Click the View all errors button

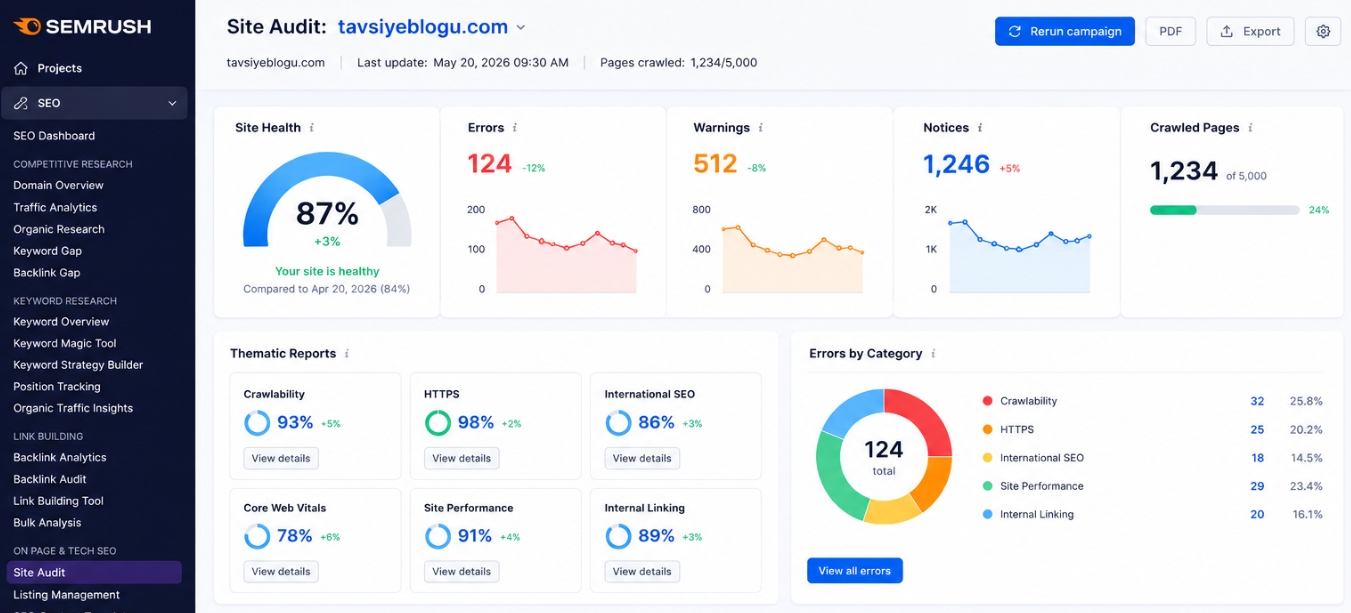[x=855, y=571]
